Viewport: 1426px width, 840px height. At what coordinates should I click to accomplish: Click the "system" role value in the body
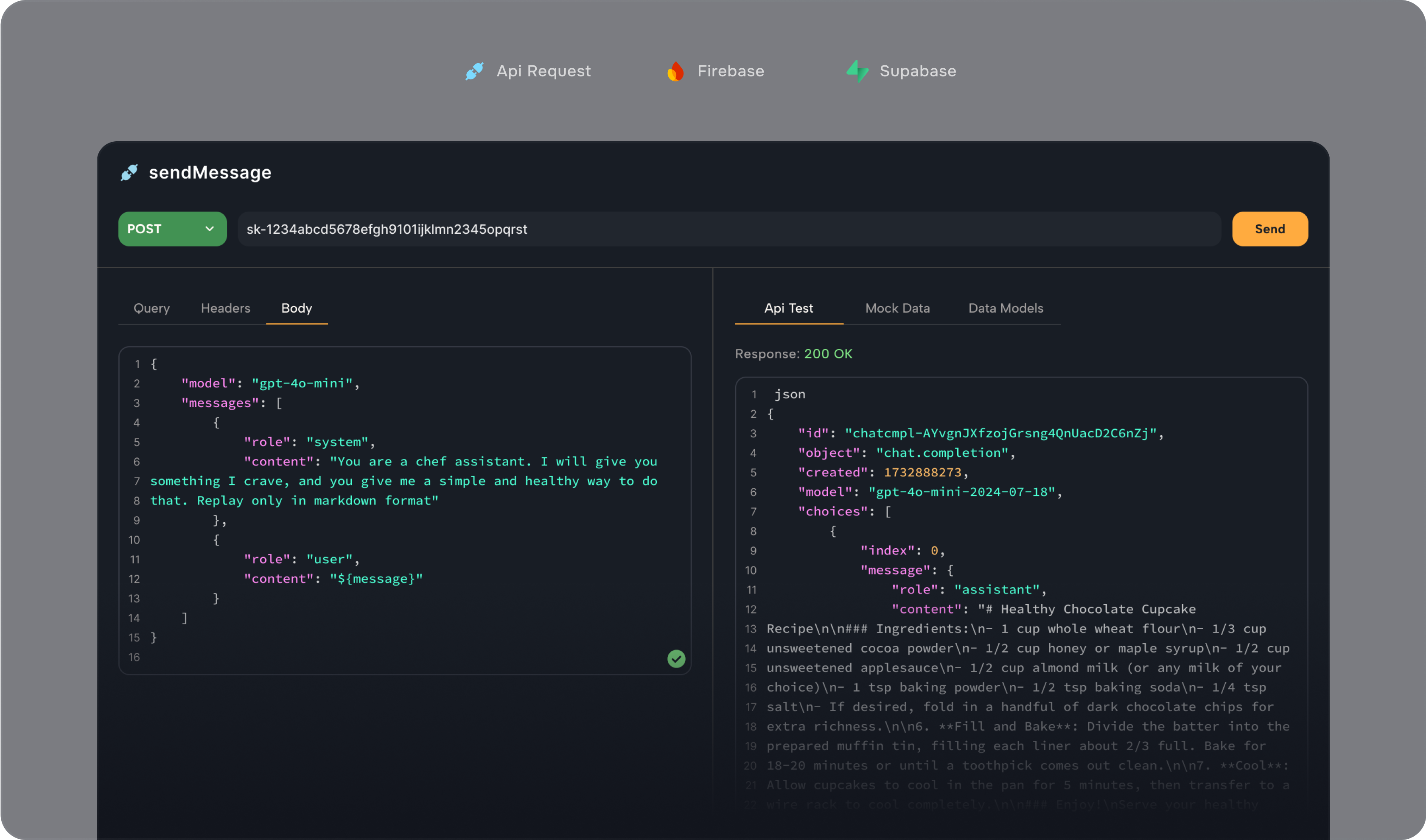(337, 442)
